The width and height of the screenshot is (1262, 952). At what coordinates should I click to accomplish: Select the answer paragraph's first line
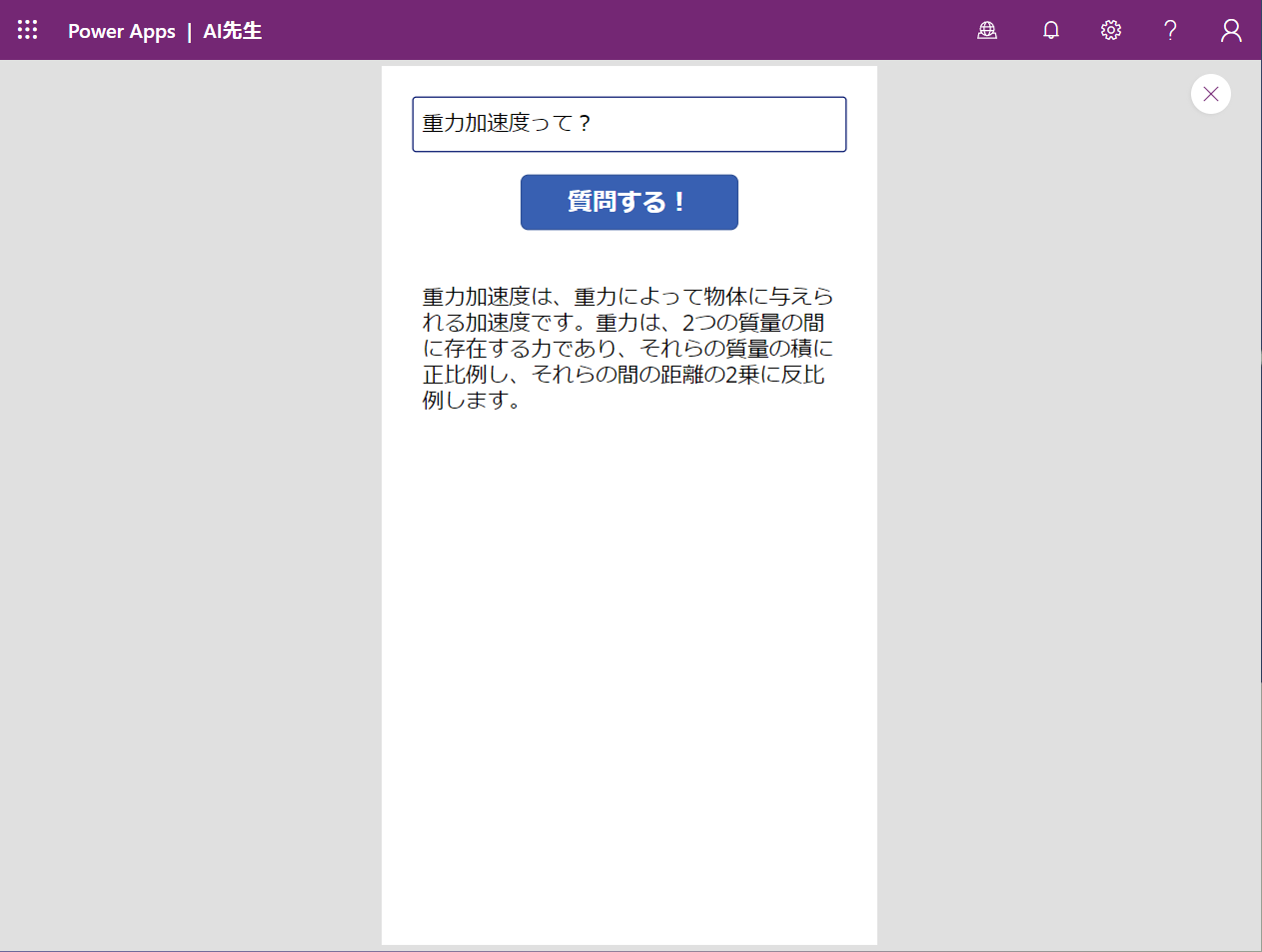pyautogui.click(x=628, y=296)
